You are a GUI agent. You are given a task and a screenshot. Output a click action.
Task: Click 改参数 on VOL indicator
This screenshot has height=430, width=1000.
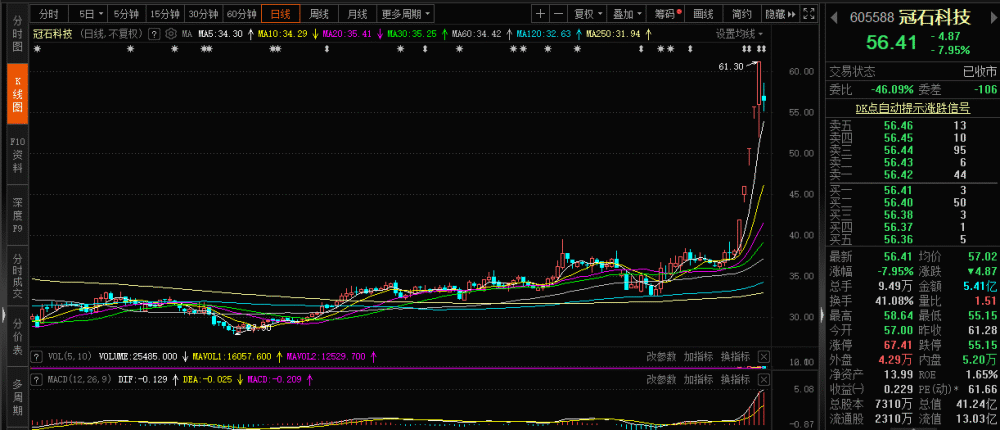[661, 357]
